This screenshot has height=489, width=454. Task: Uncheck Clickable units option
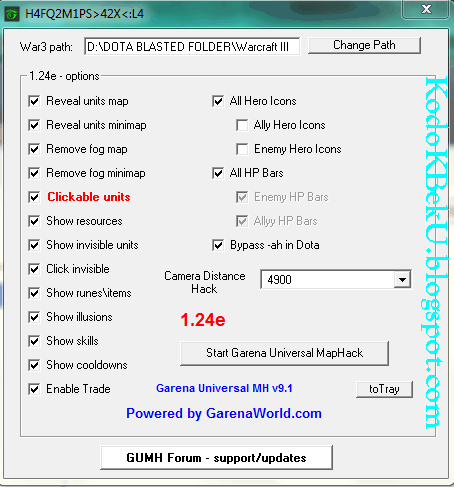click(x=34, y=197)
